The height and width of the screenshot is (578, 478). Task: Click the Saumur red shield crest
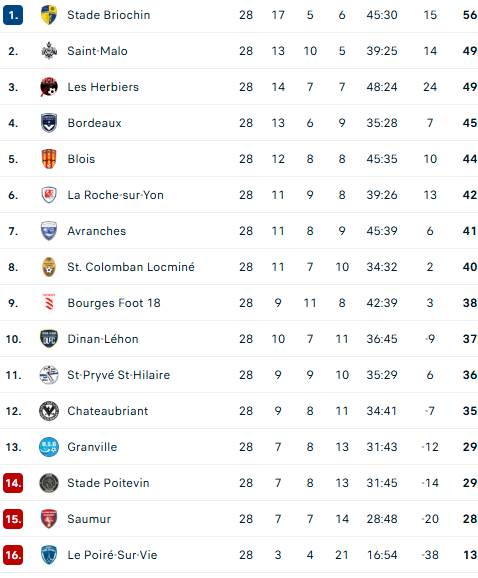tap(49, 519)
